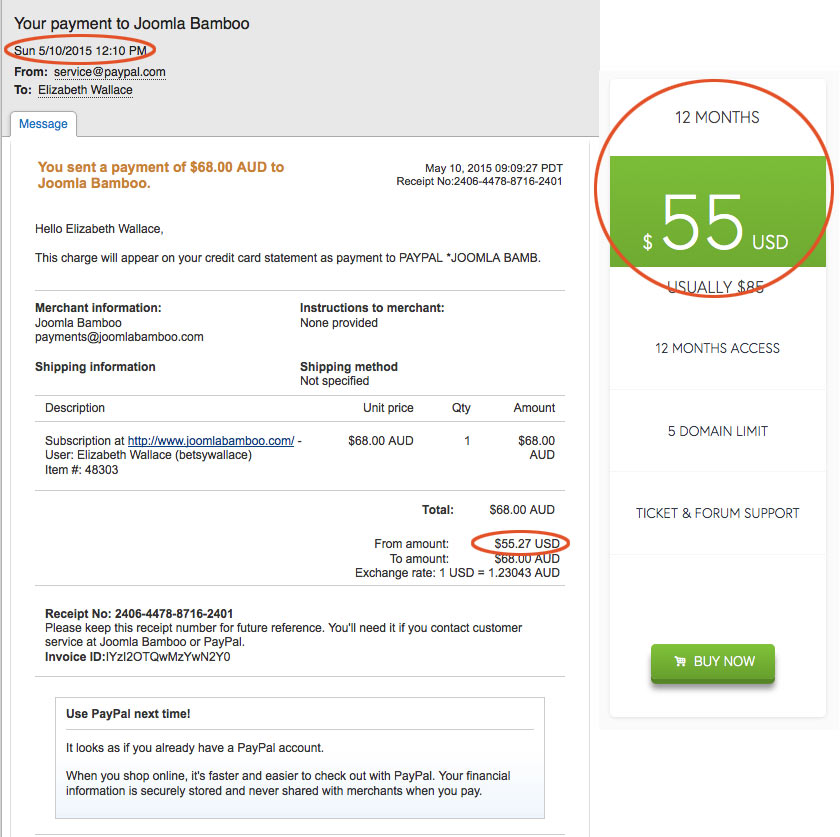Select the email subject 'Your payment to Joomla Bamboo'
The width and height of the screenshot is (840, 837).
click(132, 24)
